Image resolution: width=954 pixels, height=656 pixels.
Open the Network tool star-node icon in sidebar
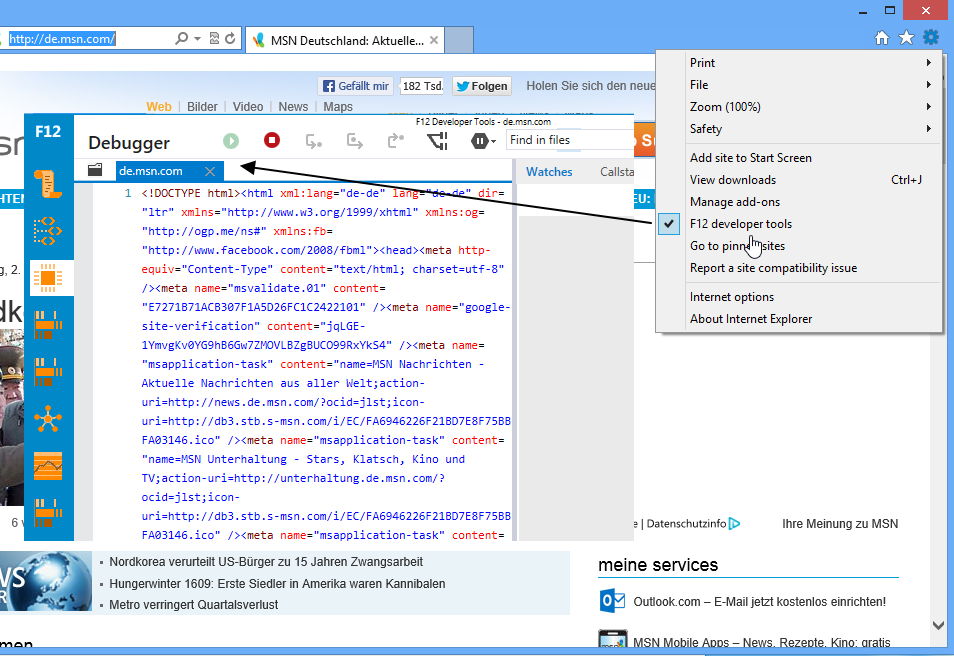(x=48, y=419)
